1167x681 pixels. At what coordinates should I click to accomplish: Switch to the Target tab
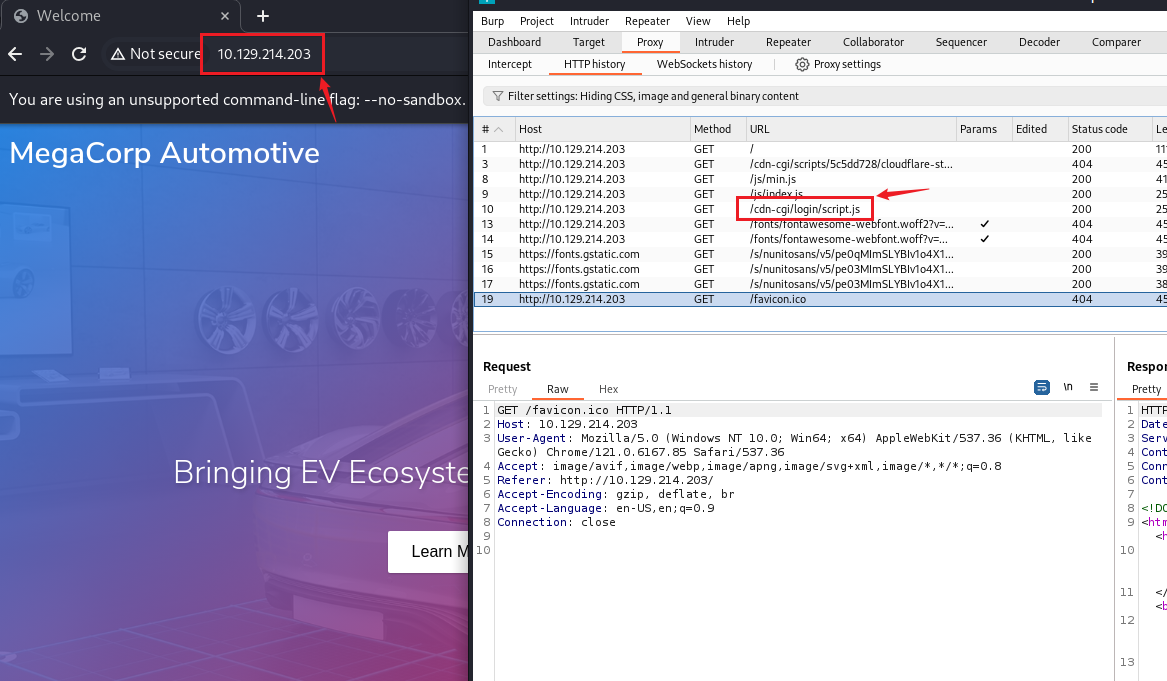click(589, 42)
